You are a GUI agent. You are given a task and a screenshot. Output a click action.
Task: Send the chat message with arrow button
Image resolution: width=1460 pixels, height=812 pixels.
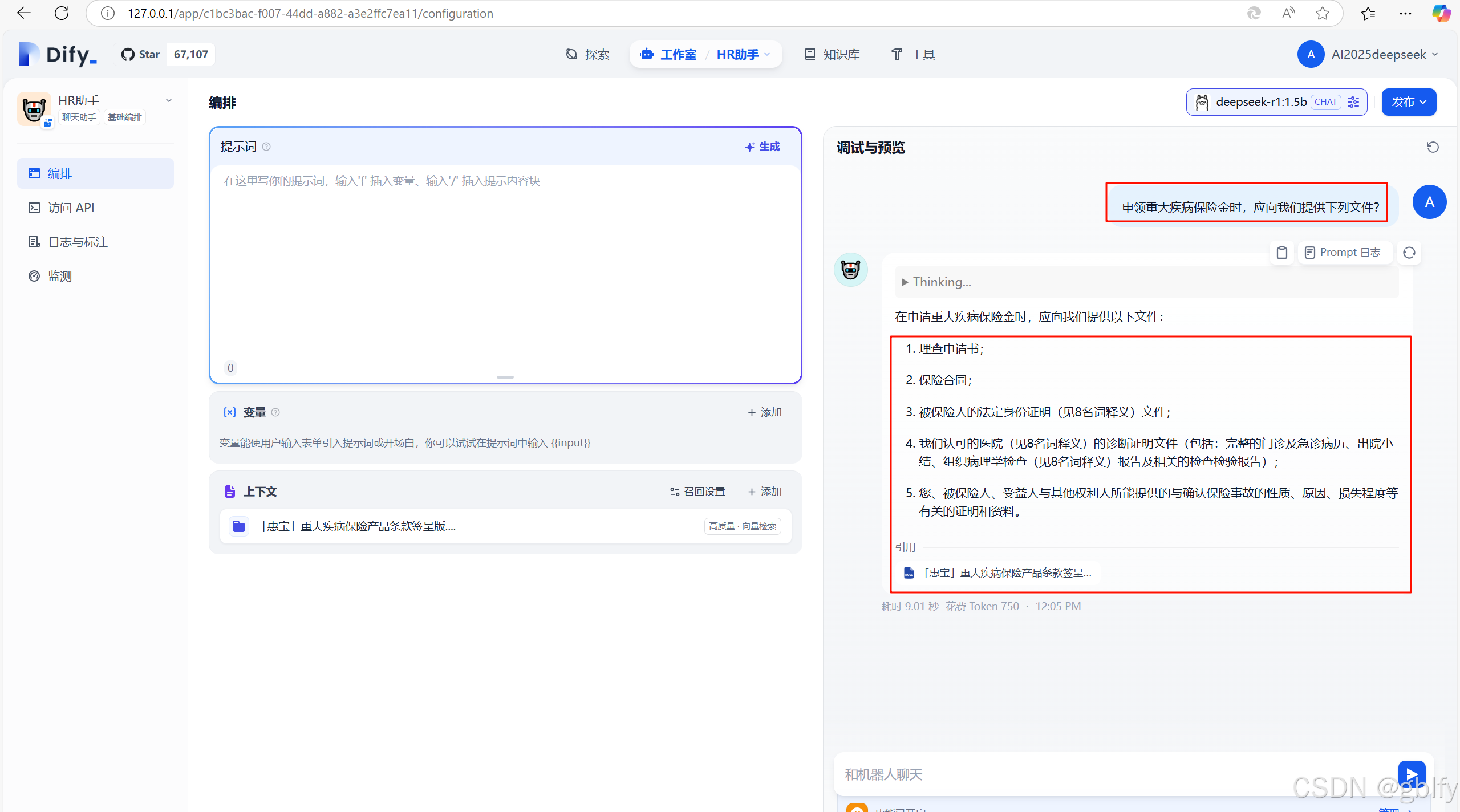click(x=1412, y=774)
